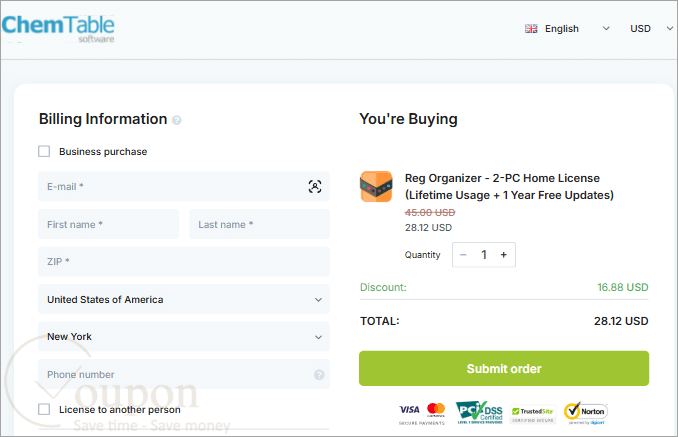The width and height of the screenshot is (678, 437).
Task: Open the New York state dropdown
Action: (x=184, y=337)
